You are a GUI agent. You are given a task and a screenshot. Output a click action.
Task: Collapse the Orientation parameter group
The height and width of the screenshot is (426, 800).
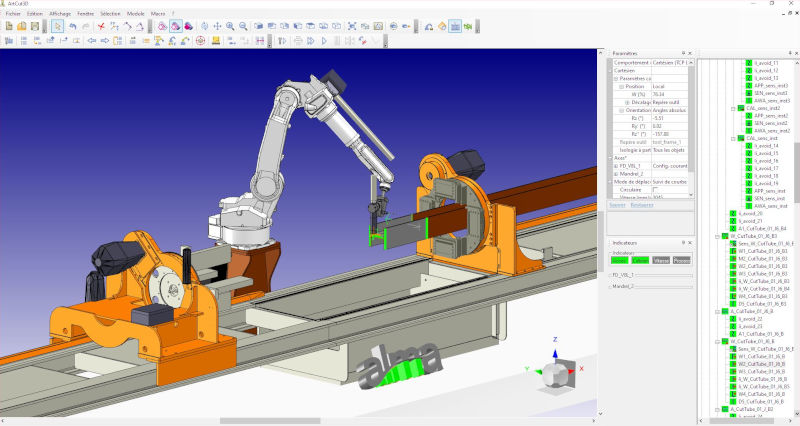(615, 109)
